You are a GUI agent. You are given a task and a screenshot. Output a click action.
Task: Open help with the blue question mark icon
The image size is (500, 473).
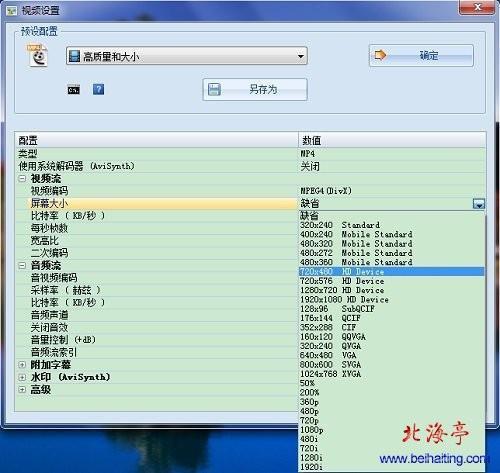98,89
